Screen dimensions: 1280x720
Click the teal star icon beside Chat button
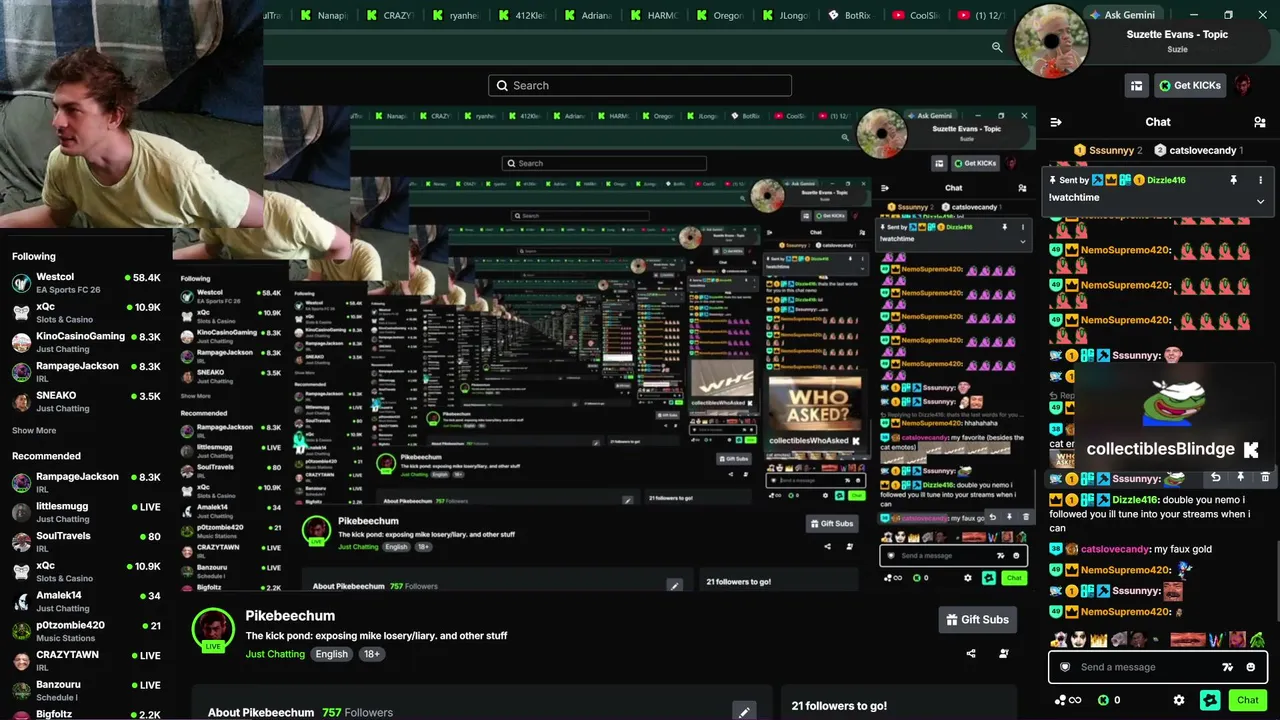(1210, 700)
